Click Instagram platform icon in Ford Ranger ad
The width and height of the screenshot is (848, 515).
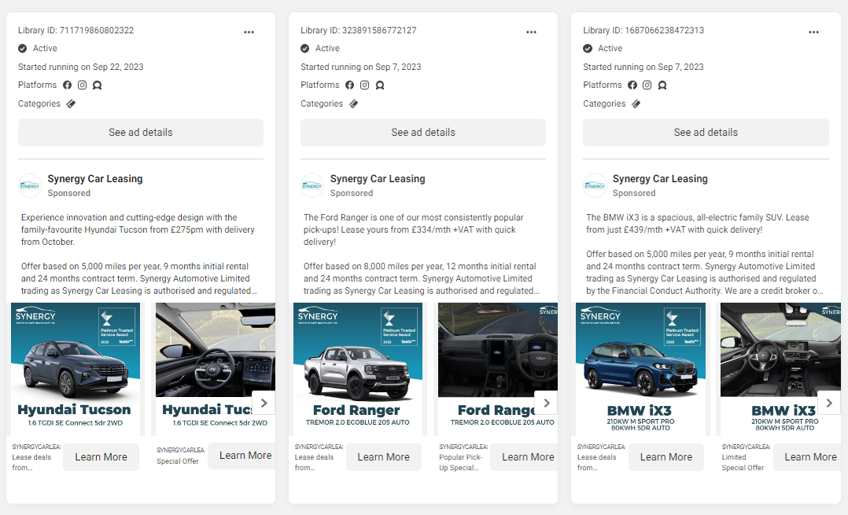365,85
